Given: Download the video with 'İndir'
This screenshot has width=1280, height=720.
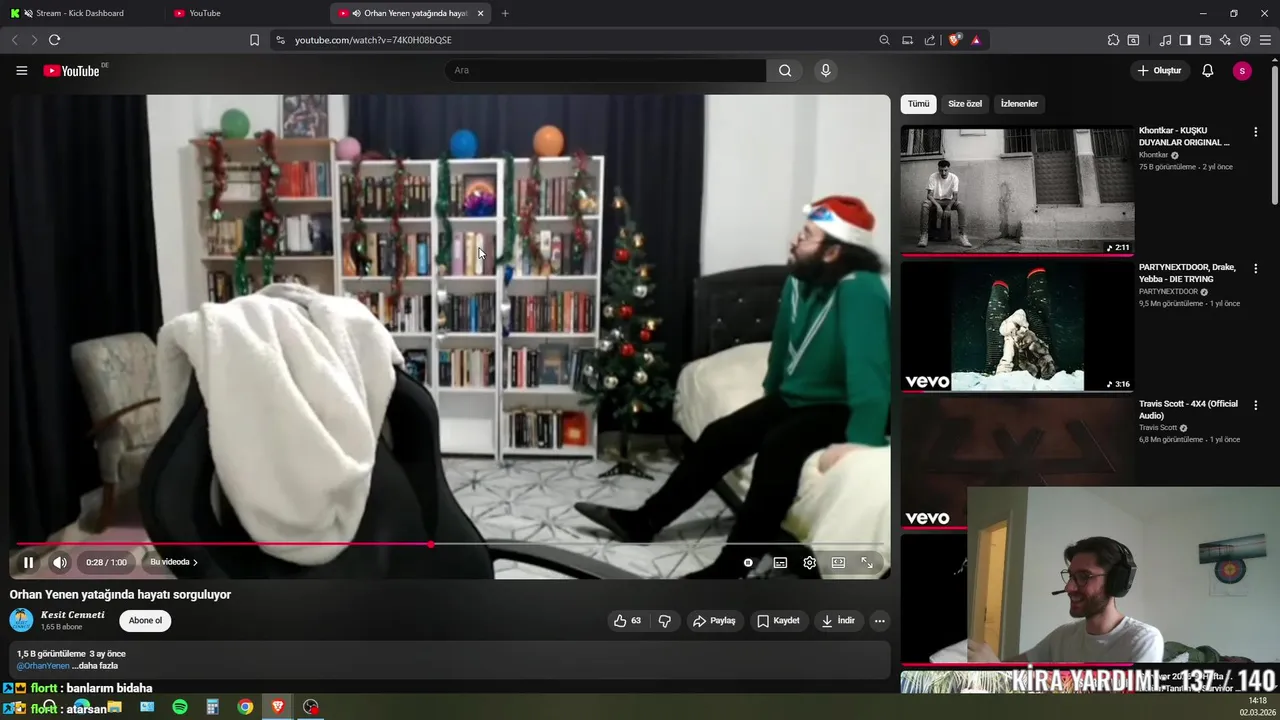Looking at the screenshot, I should (x=838, y=621).
